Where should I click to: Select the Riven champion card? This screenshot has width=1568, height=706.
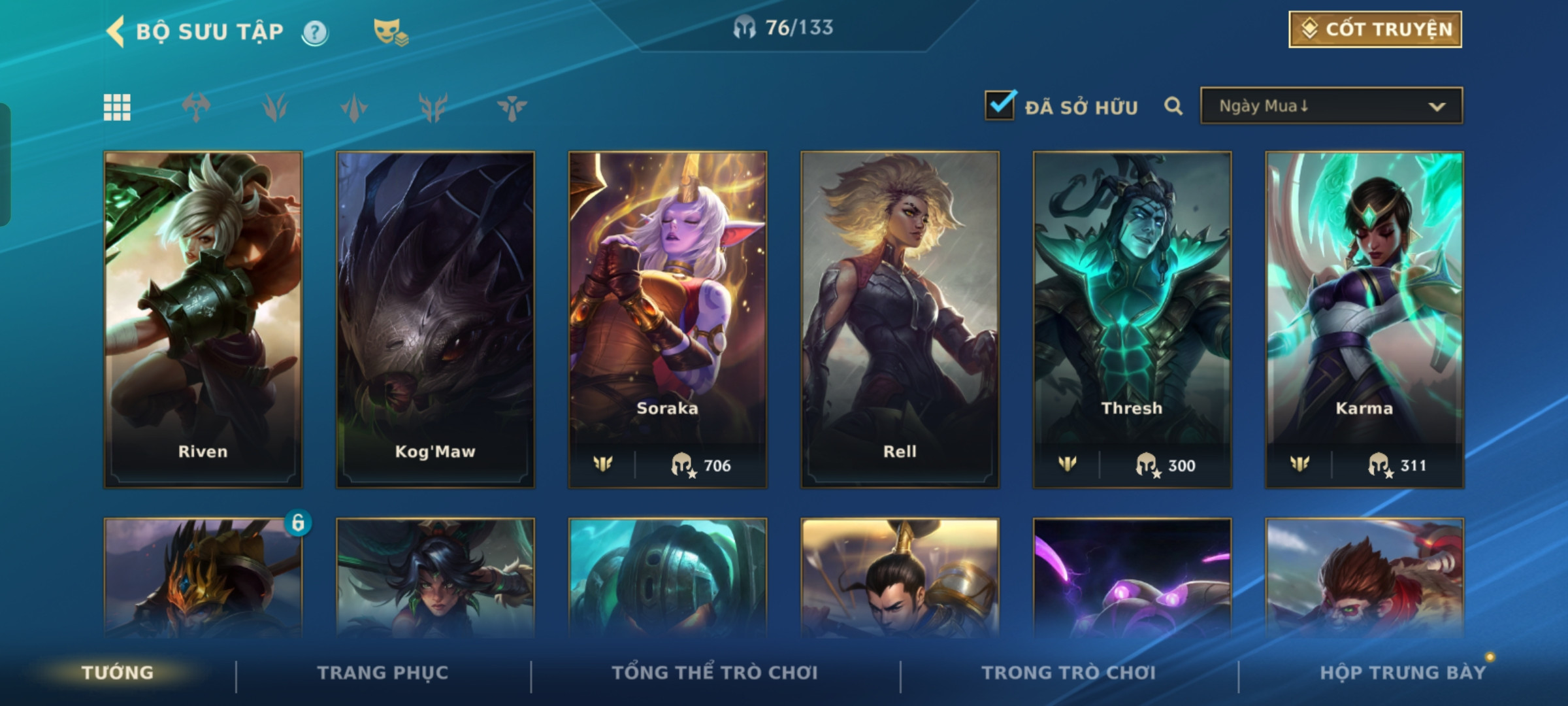[x=203, y=320]
